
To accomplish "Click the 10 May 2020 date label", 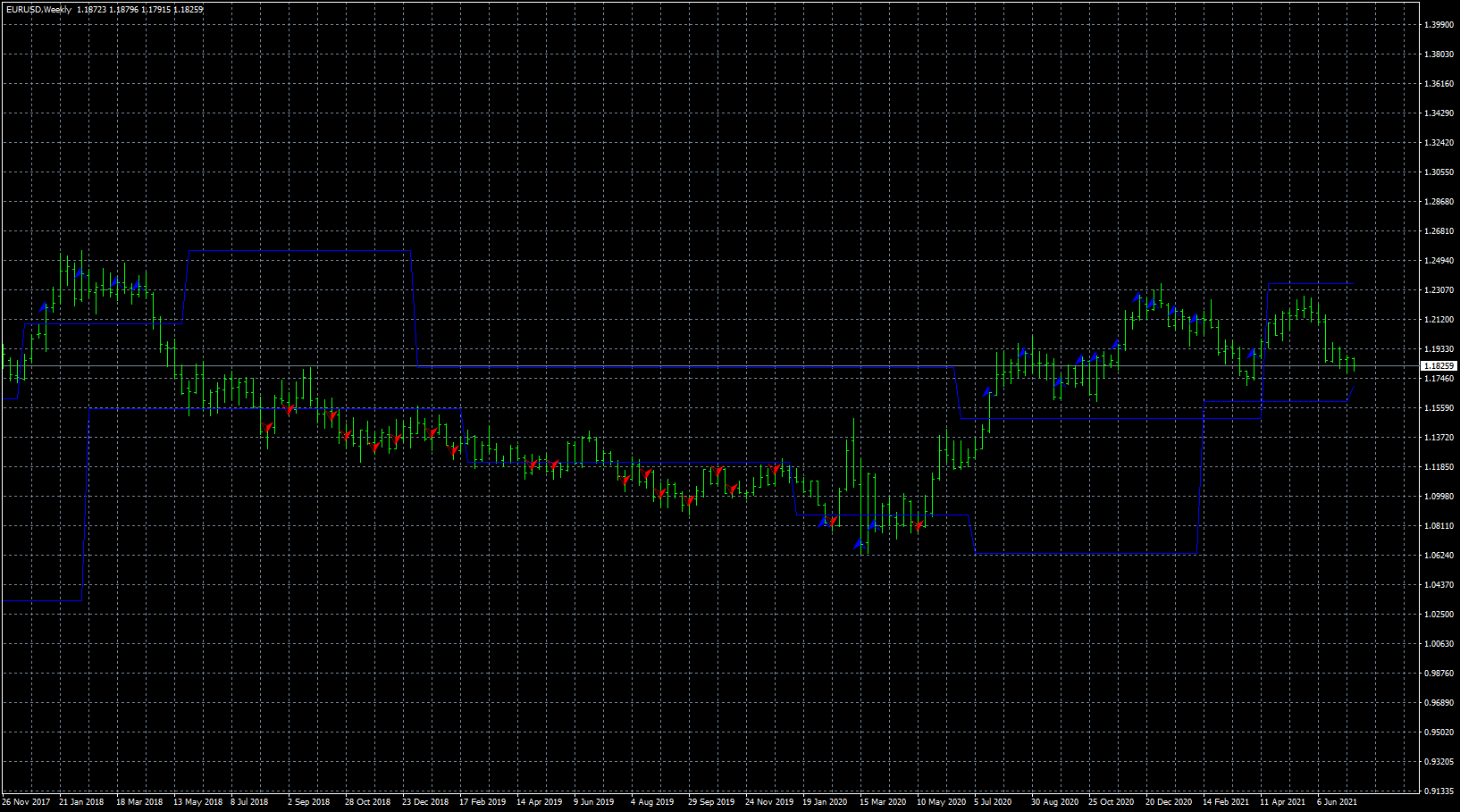I will tap(941, 802).
